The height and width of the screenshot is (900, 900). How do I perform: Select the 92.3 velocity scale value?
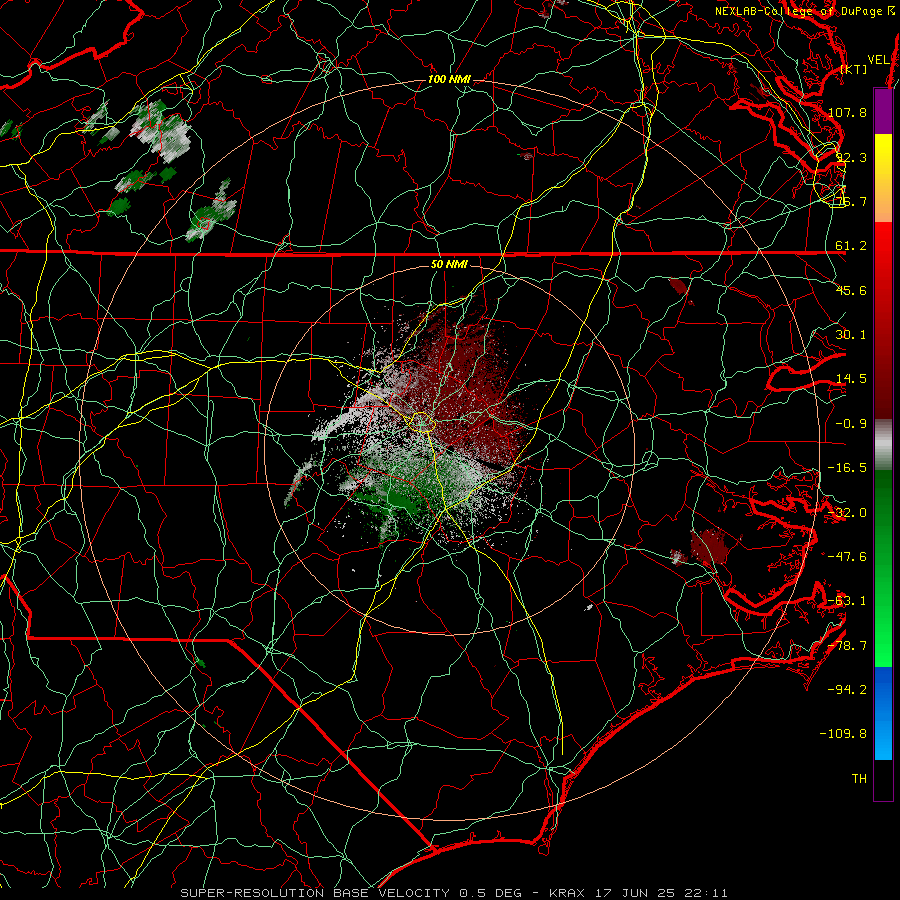coord(851,157)
